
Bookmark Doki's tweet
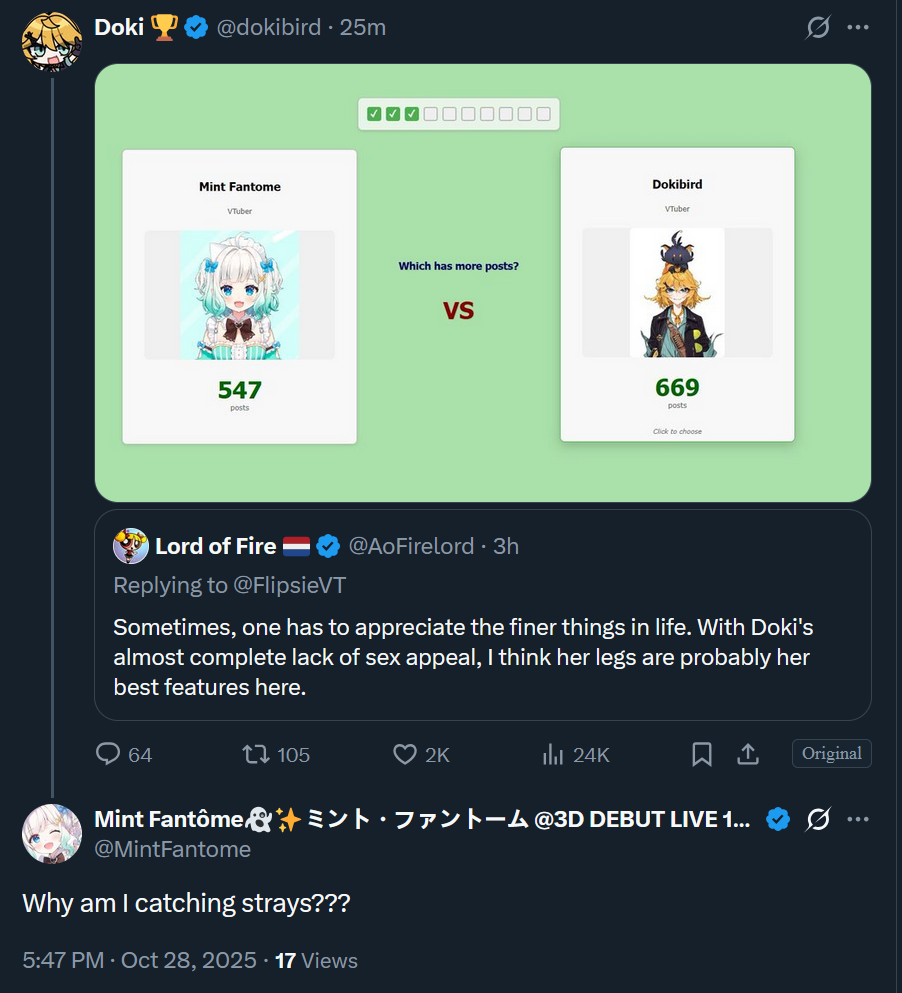pyautogui.click(x=701, y=754)
